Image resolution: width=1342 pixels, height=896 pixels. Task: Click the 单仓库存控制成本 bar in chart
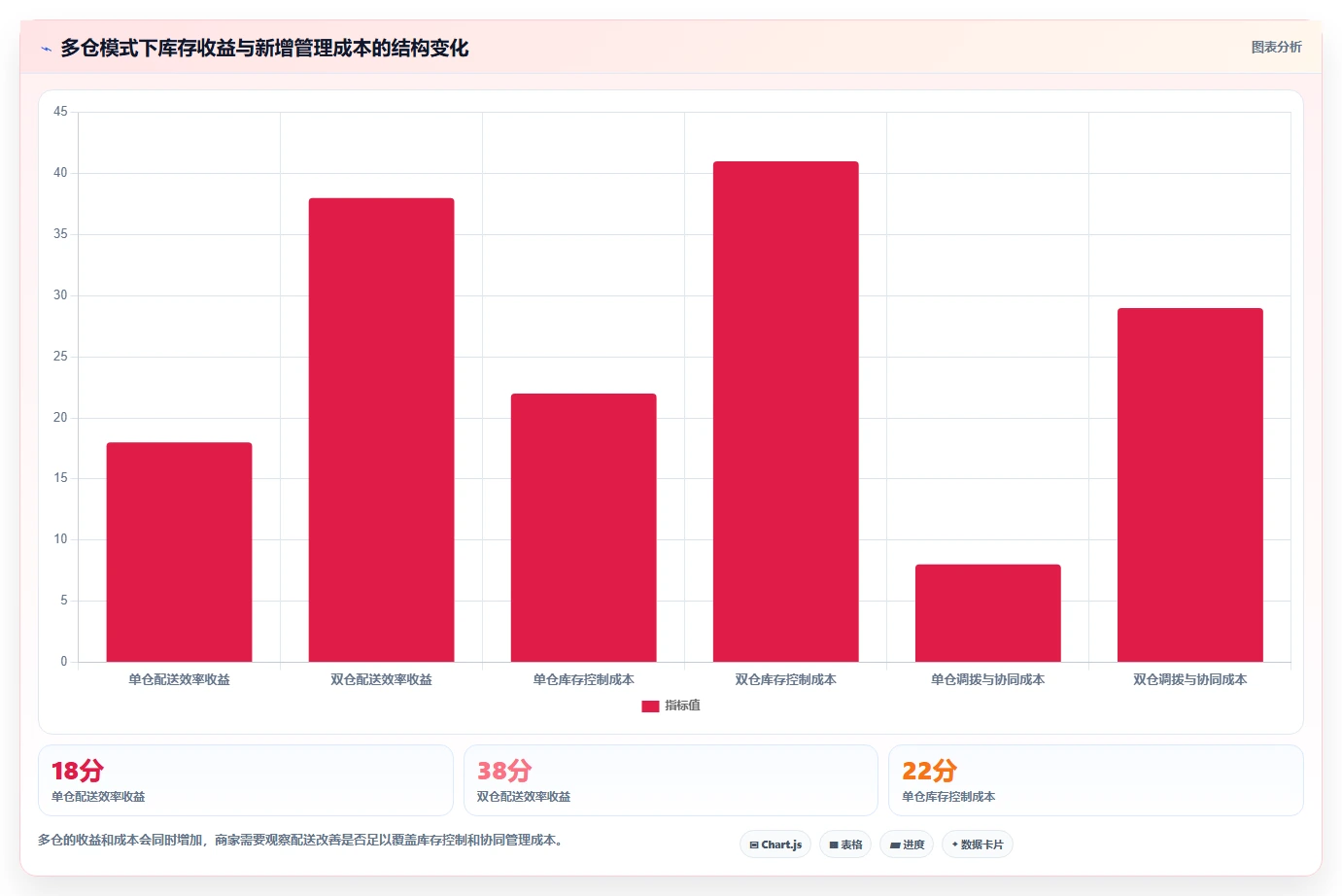(x=583, y=528)
